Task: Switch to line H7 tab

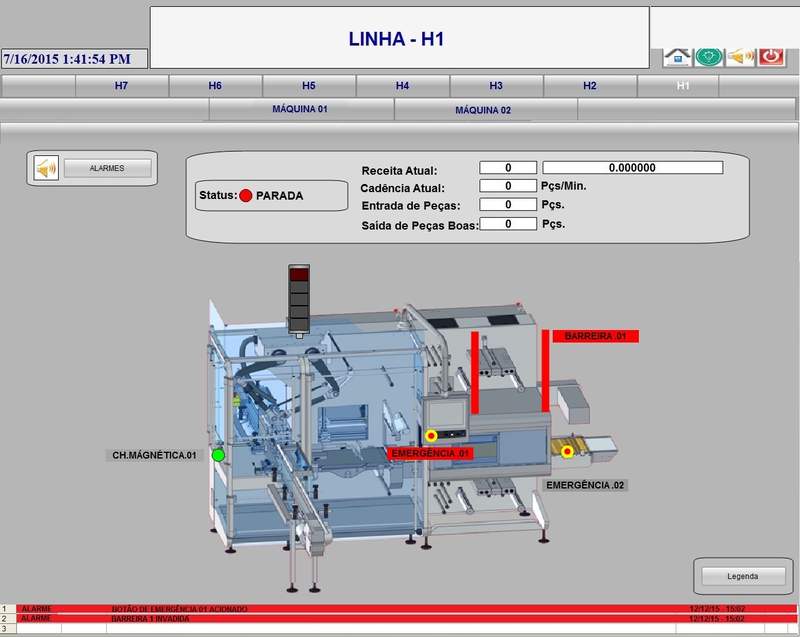Action: click(x=121, y=86)
